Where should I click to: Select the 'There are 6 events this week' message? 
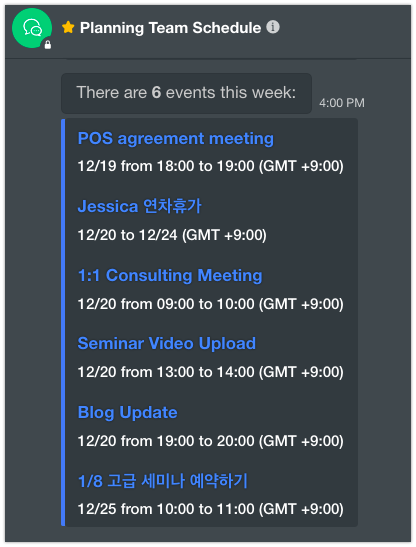[186, 93]
